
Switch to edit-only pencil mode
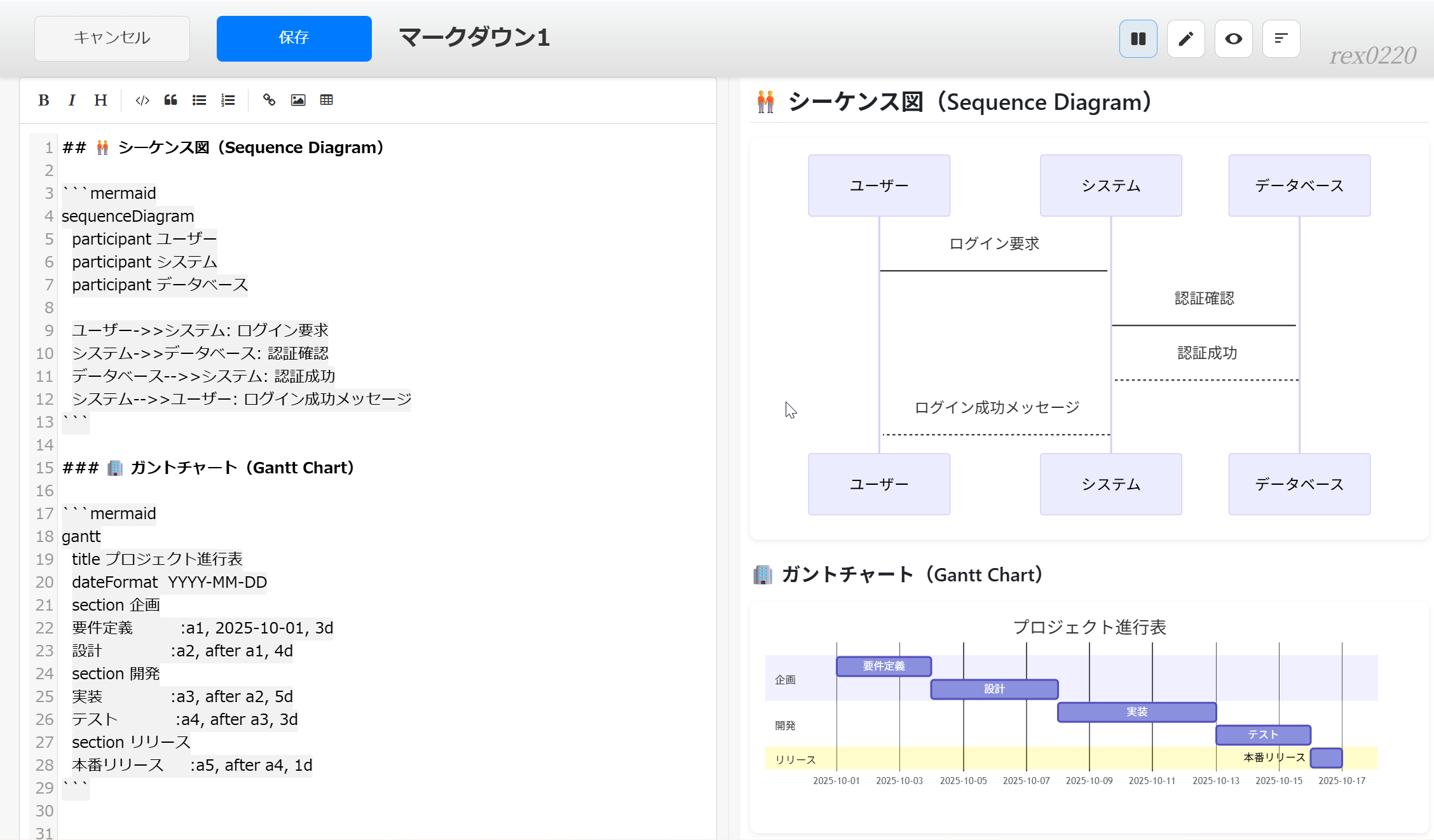click(1185, 39)
